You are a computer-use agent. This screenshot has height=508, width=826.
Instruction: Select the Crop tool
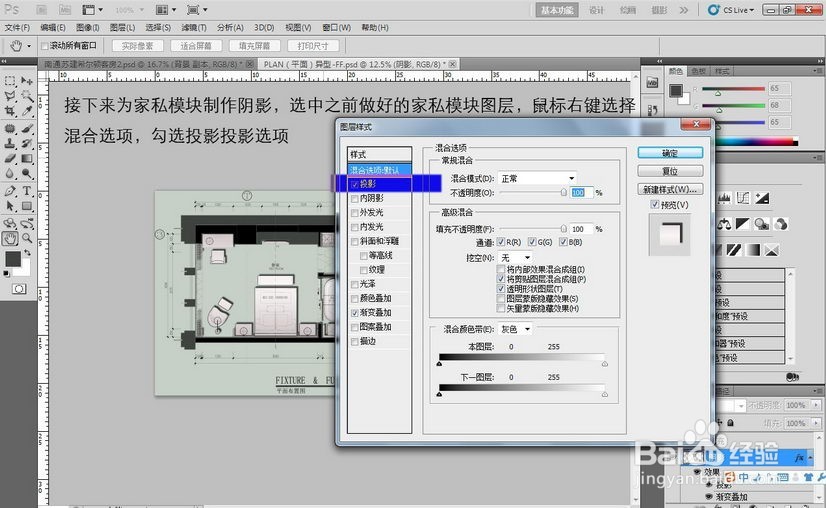point(10,111)
